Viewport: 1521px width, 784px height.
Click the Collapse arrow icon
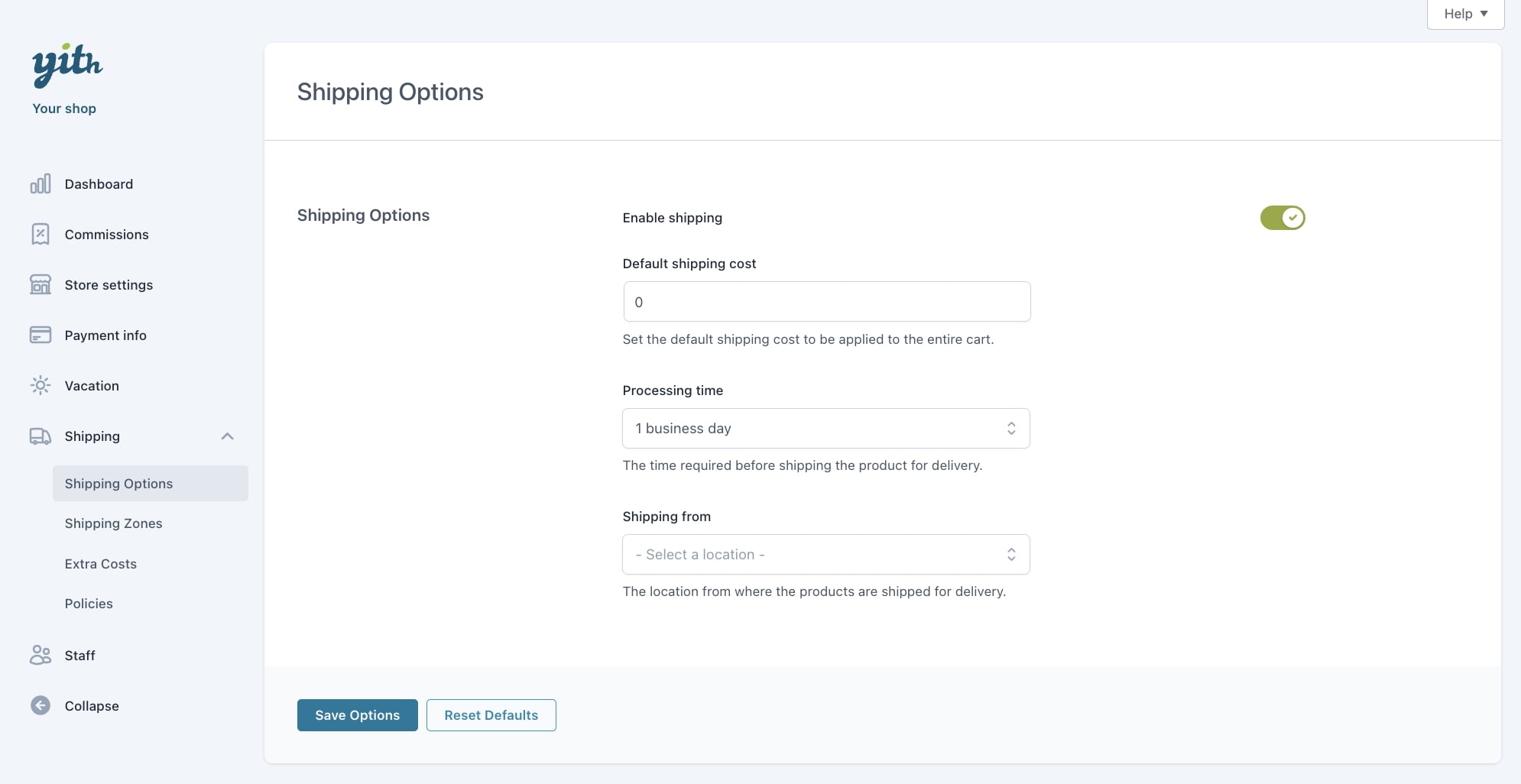coord(41,706)
